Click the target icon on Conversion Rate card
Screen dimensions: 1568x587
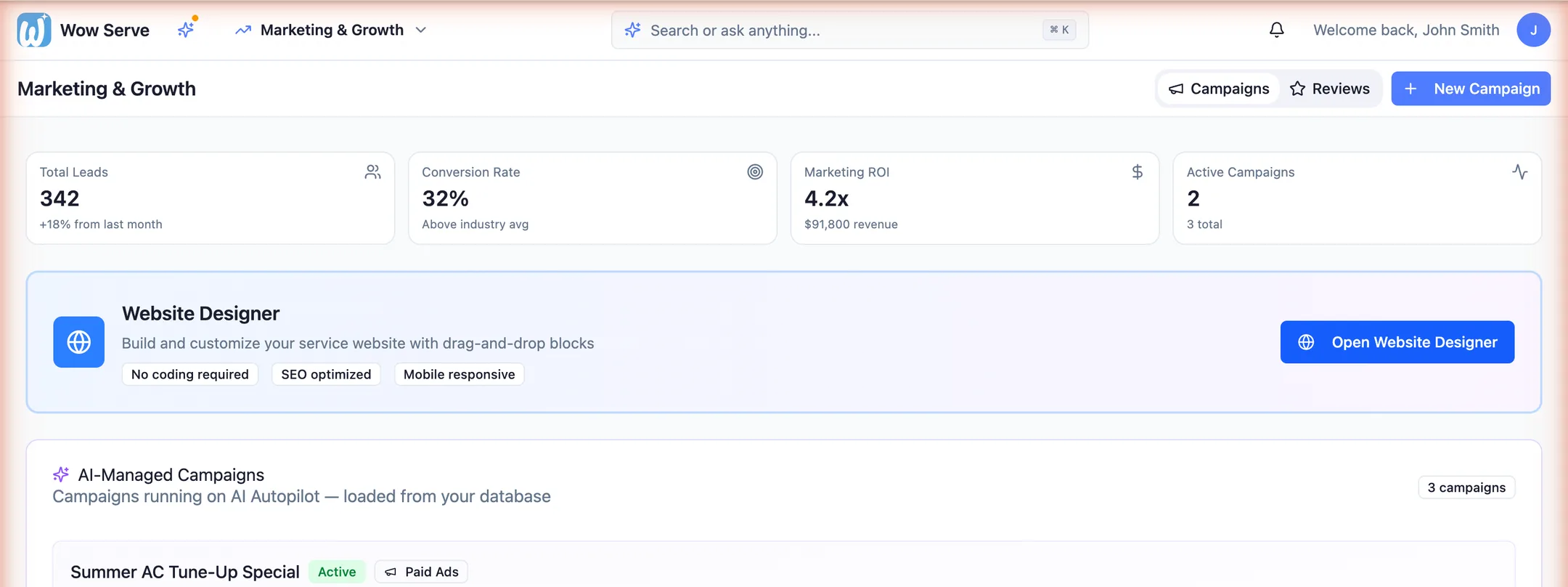(x=755, y=172)
